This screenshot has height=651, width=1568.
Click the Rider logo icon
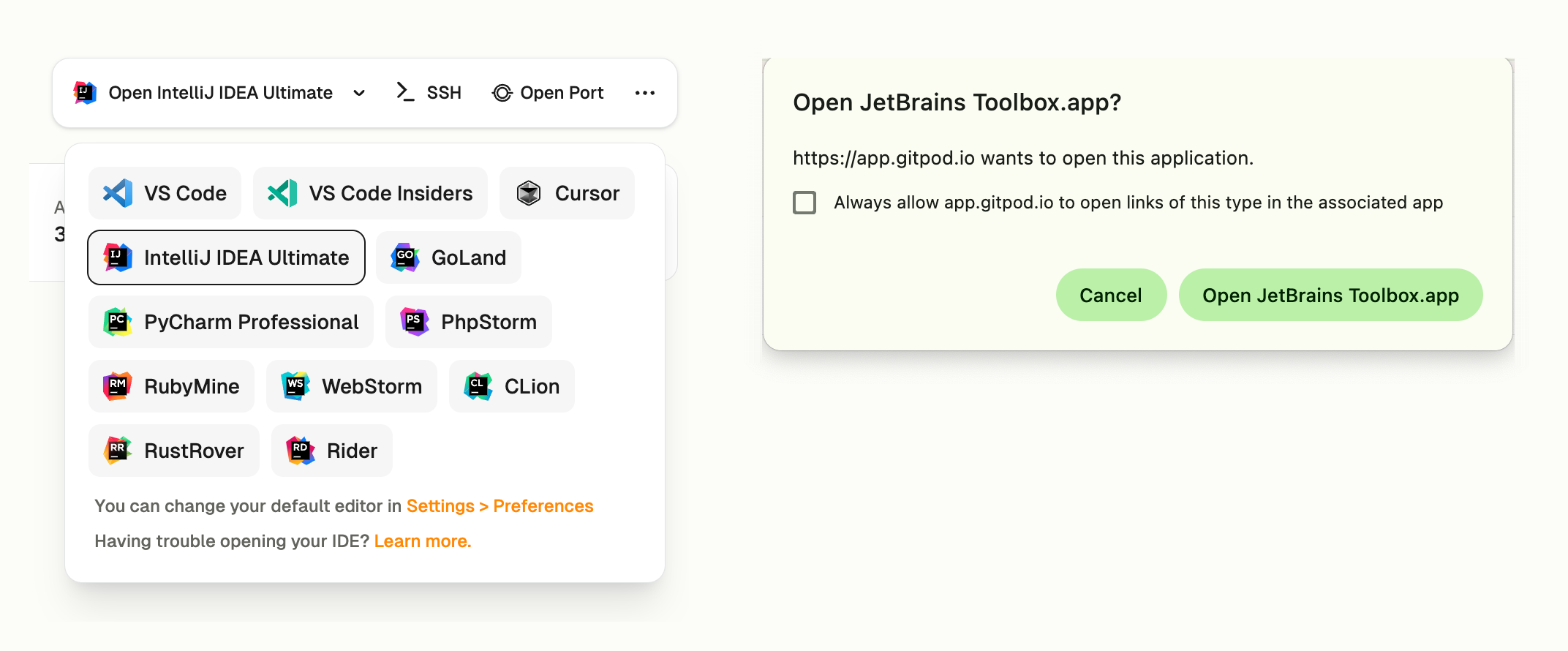(x=301, y=451)
